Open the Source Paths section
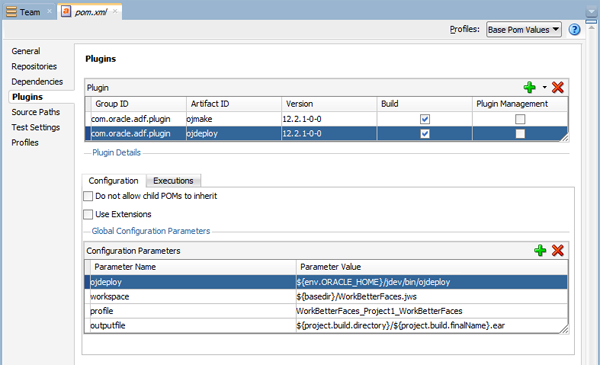The height and width of the screenshot is (365, 600). [36, 112]
